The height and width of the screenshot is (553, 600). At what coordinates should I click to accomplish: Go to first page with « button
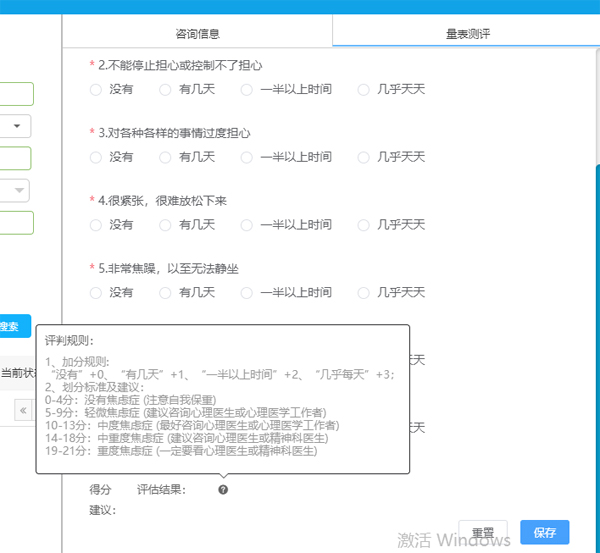pos(23,410)
